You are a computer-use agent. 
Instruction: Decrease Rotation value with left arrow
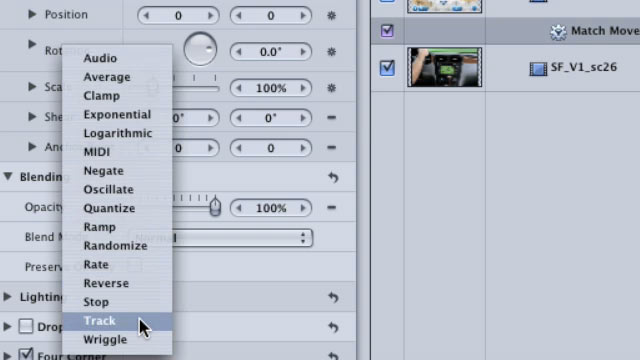(239, 52)
